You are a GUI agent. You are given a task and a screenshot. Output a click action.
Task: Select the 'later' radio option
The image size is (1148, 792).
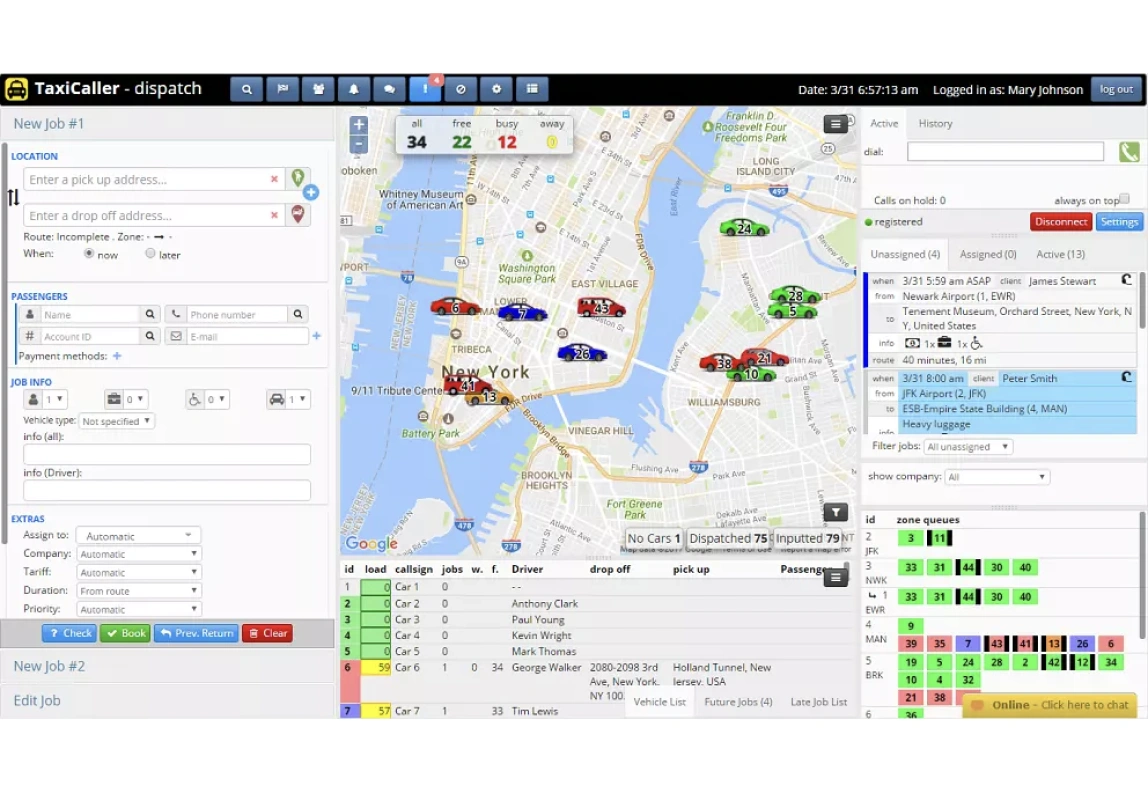click(x=150, y=253)
